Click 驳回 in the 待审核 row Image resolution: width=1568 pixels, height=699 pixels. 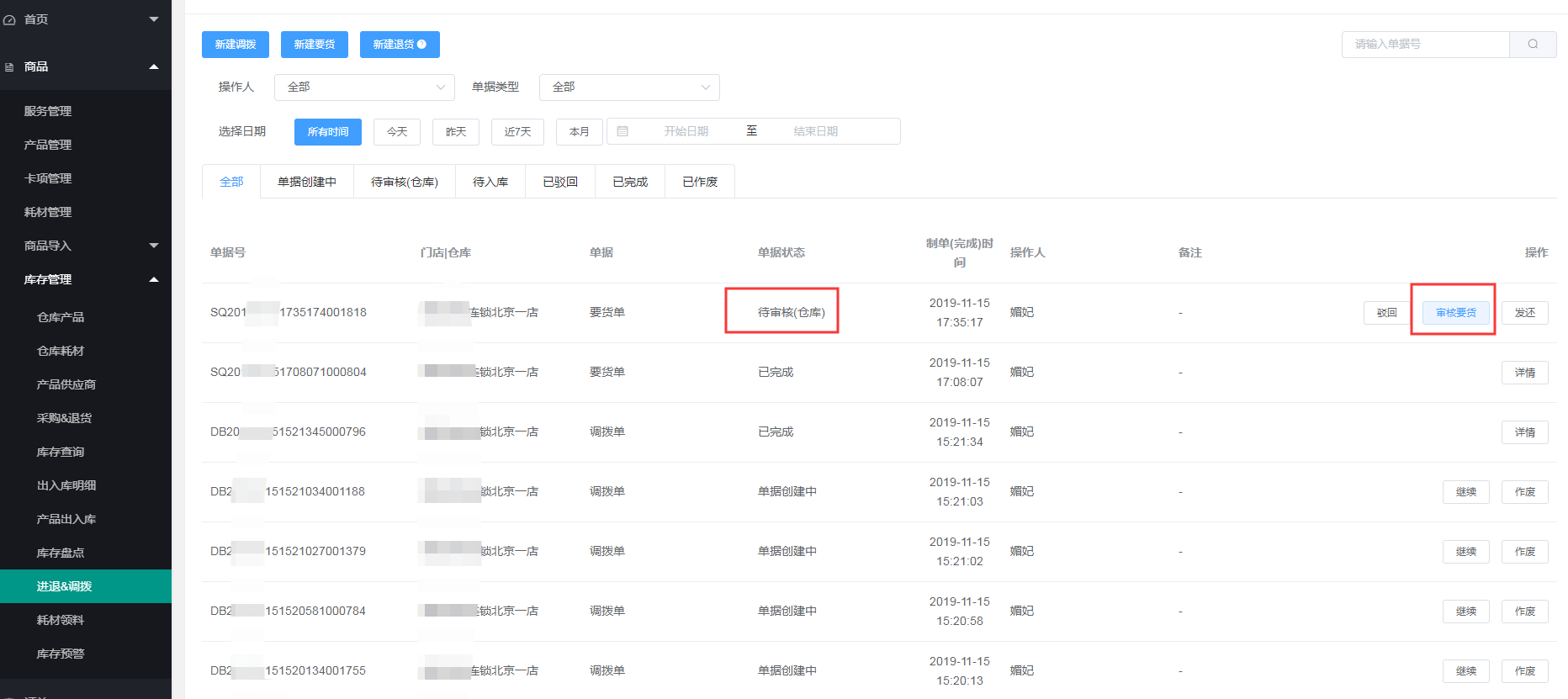click(x=1387, y=313)
